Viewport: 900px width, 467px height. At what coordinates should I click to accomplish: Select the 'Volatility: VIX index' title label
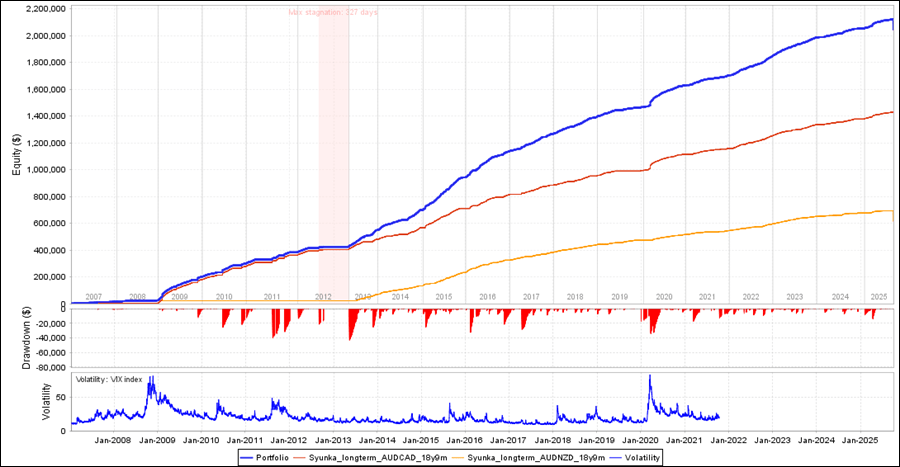pos(109,380)
